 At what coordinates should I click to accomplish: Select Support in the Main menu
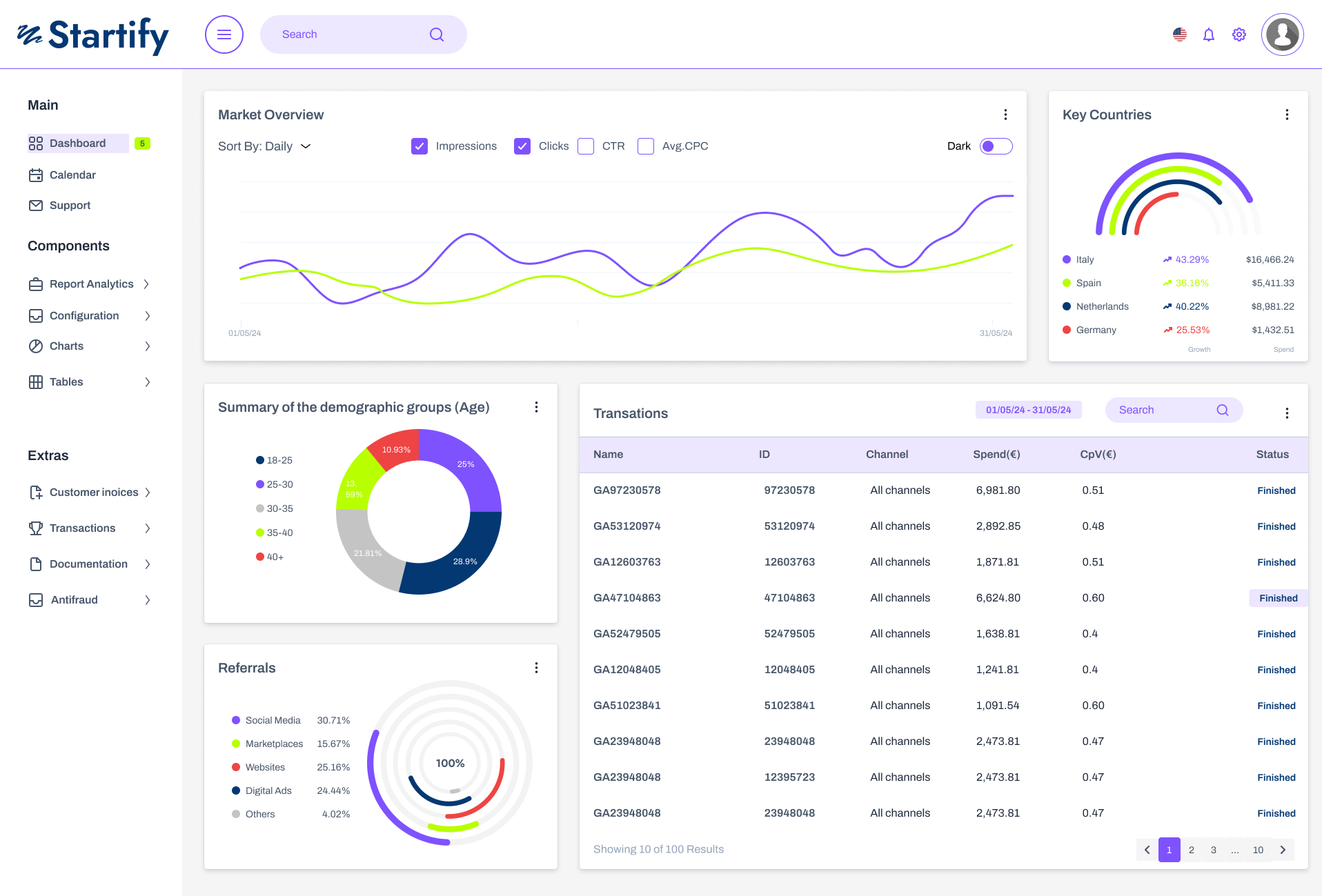pos(70,206)
